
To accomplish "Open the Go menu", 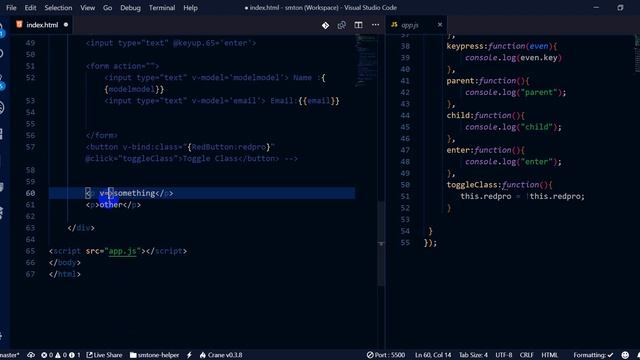I will (107, 8).
